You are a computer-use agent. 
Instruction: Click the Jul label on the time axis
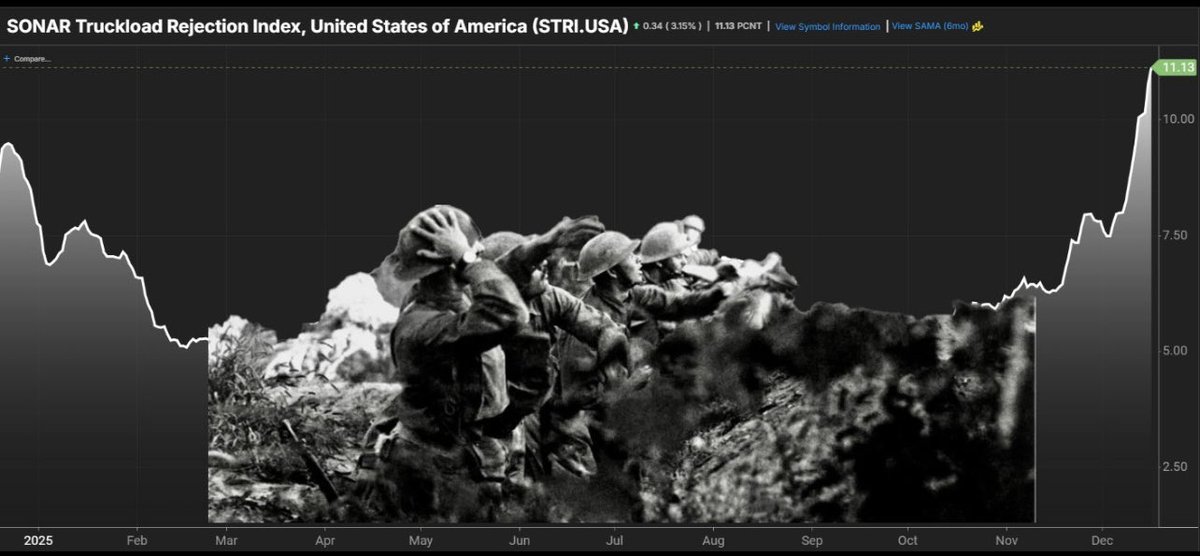[x=615, y=540]
